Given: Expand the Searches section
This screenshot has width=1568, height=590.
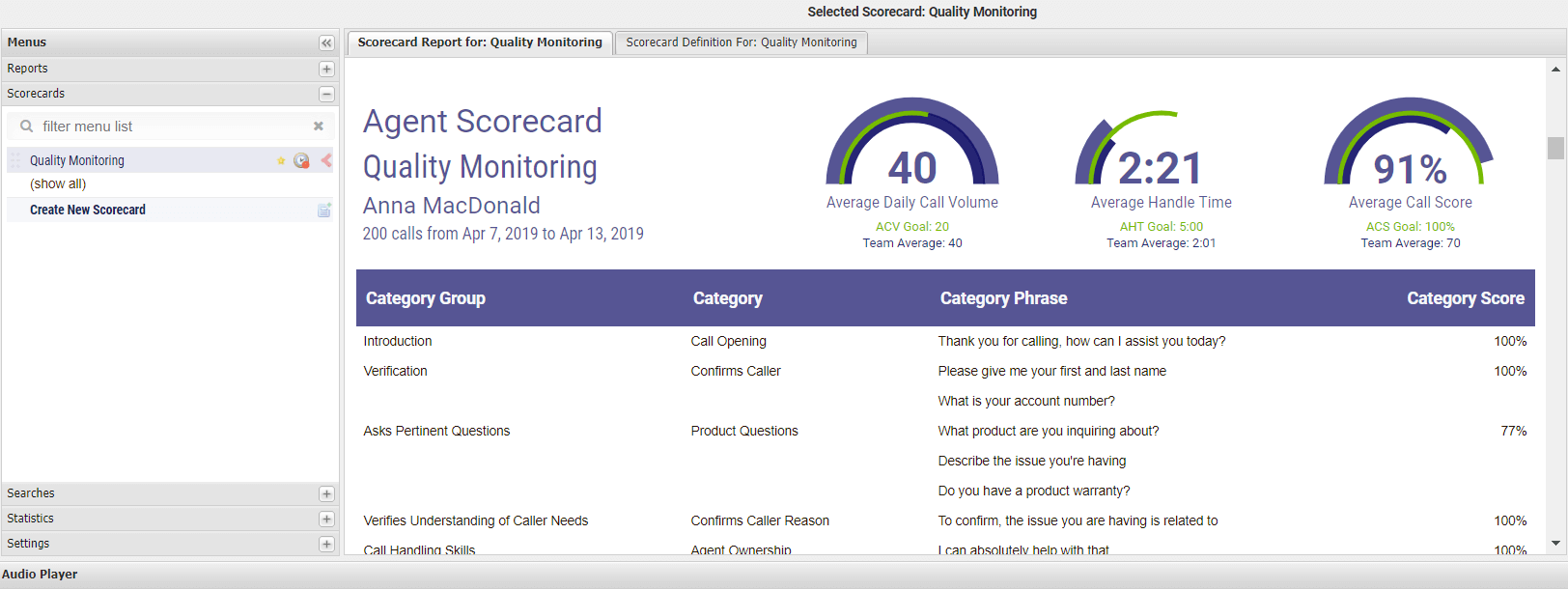Looking at the screenshot, I should tap(326, 494).
